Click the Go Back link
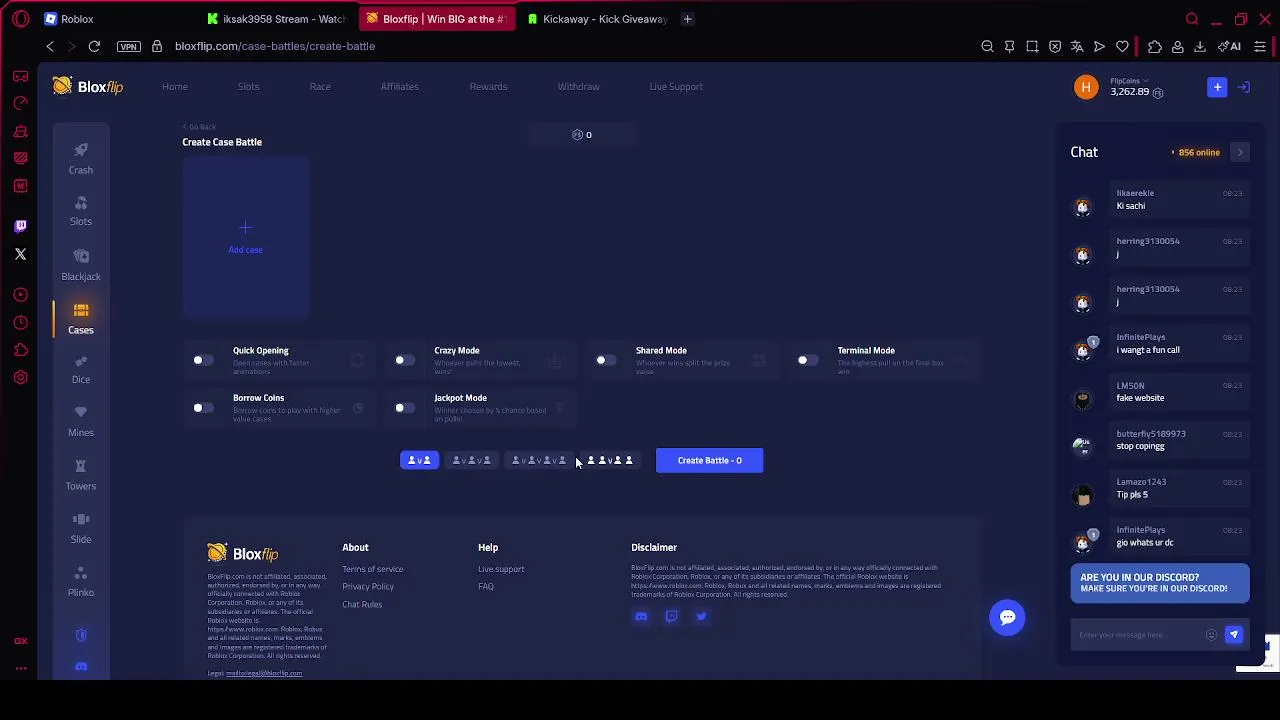Viewport: 1280px width, 720px height. pos(199,127)
